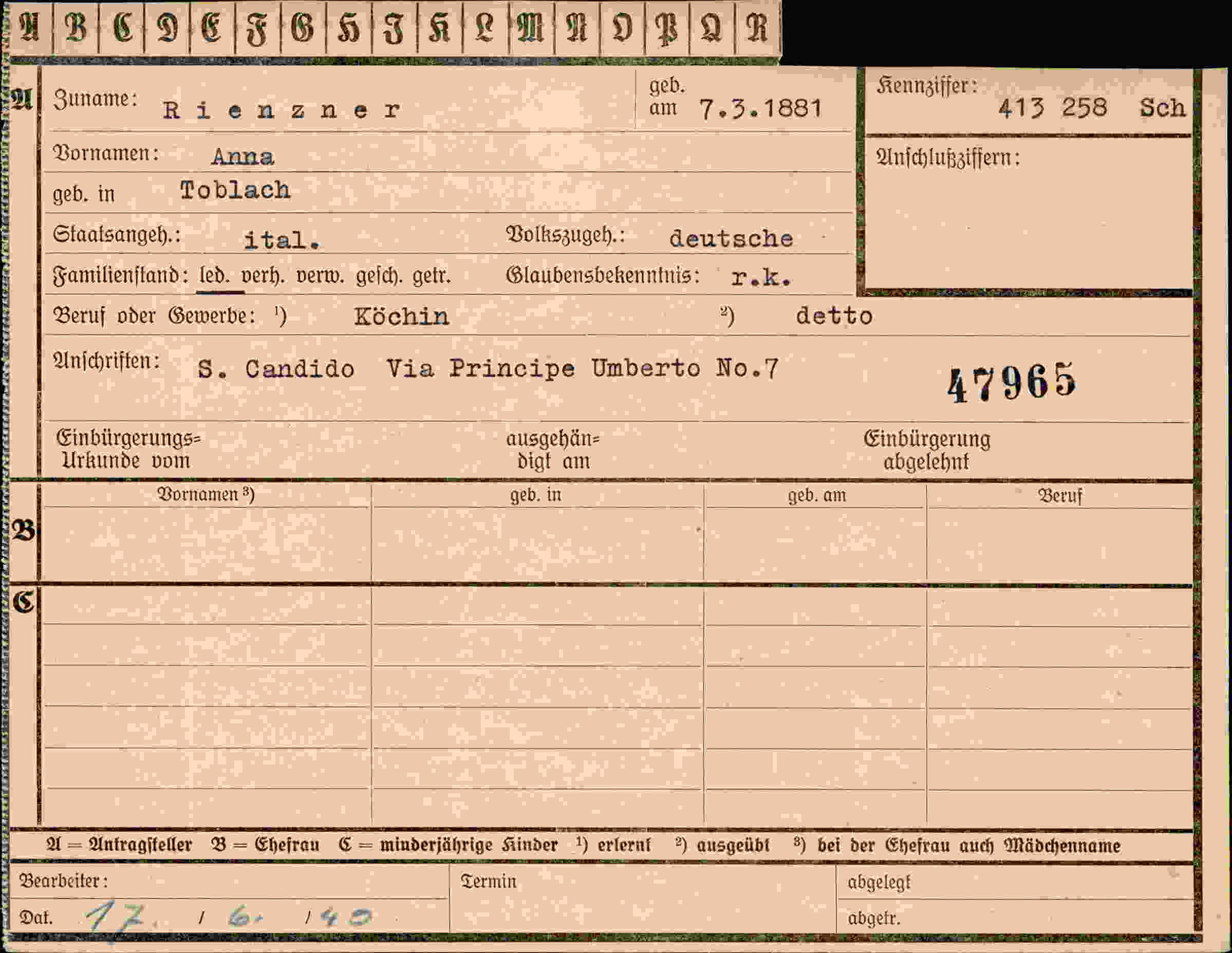Viewport: 1232px width, 953px height.
Task: Click the 'Einbürgerungs-Urkunde vom' label
Action: [128, 449]
